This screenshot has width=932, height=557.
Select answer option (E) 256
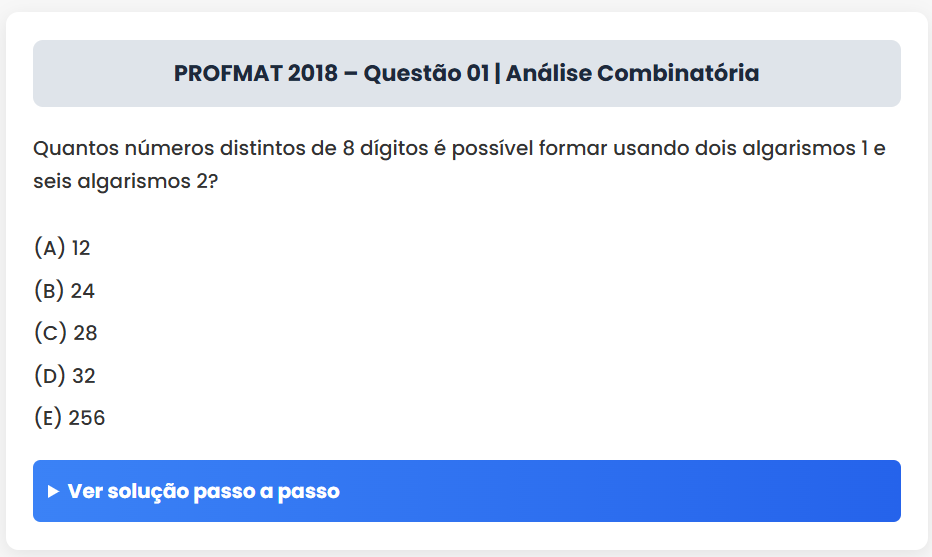pyautogui.click(x=69, y=418)
